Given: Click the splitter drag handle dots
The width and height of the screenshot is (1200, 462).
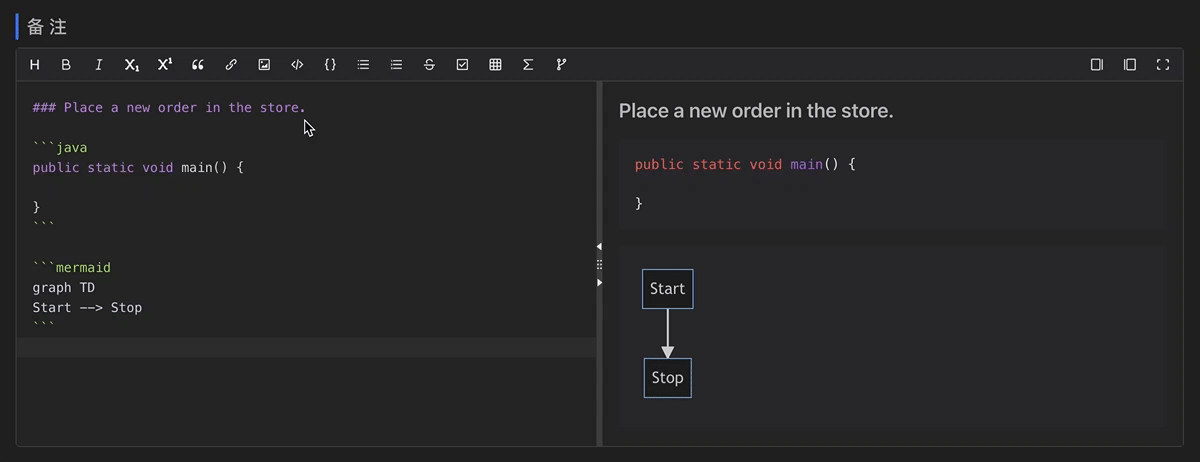Looking at the screenshot, I should tap(599, 265).
